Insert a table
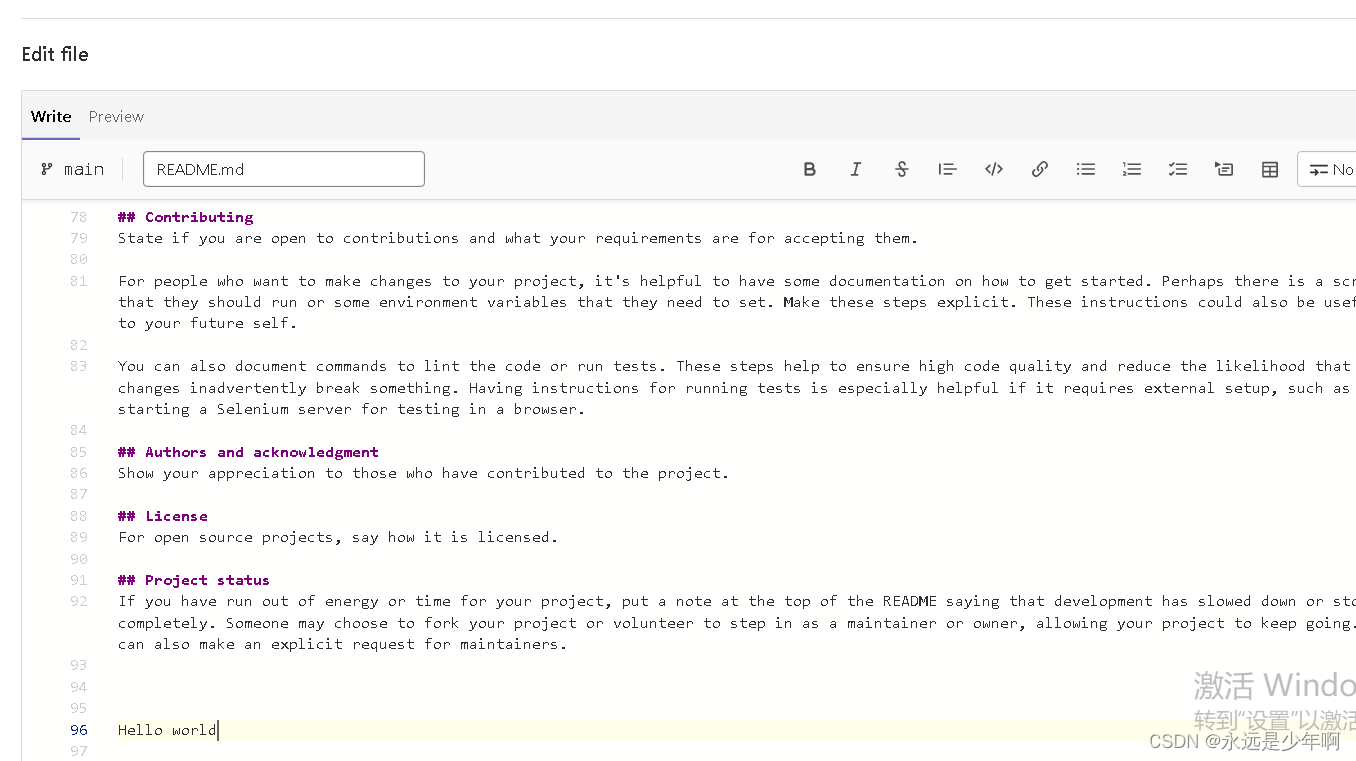Screen dimensions: 1356x761 (x=1270, y=169)
